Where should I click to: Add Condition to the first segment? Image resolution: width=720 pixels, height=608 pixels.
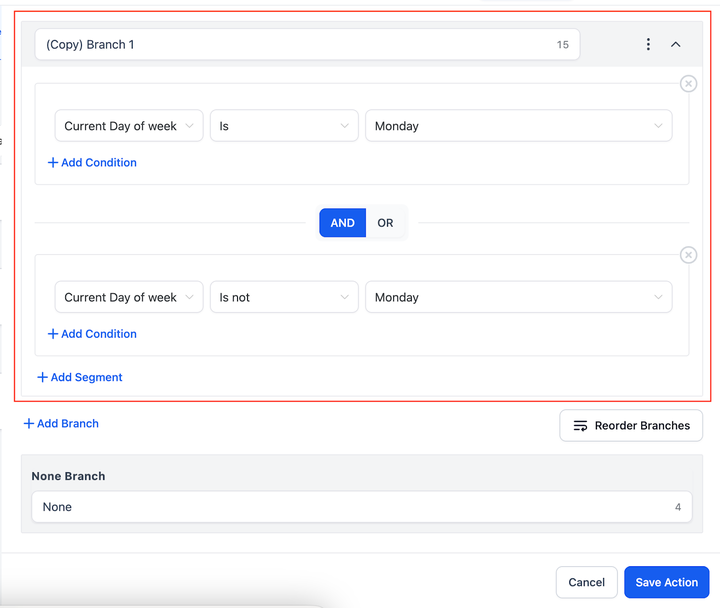(x=92, y=163)
